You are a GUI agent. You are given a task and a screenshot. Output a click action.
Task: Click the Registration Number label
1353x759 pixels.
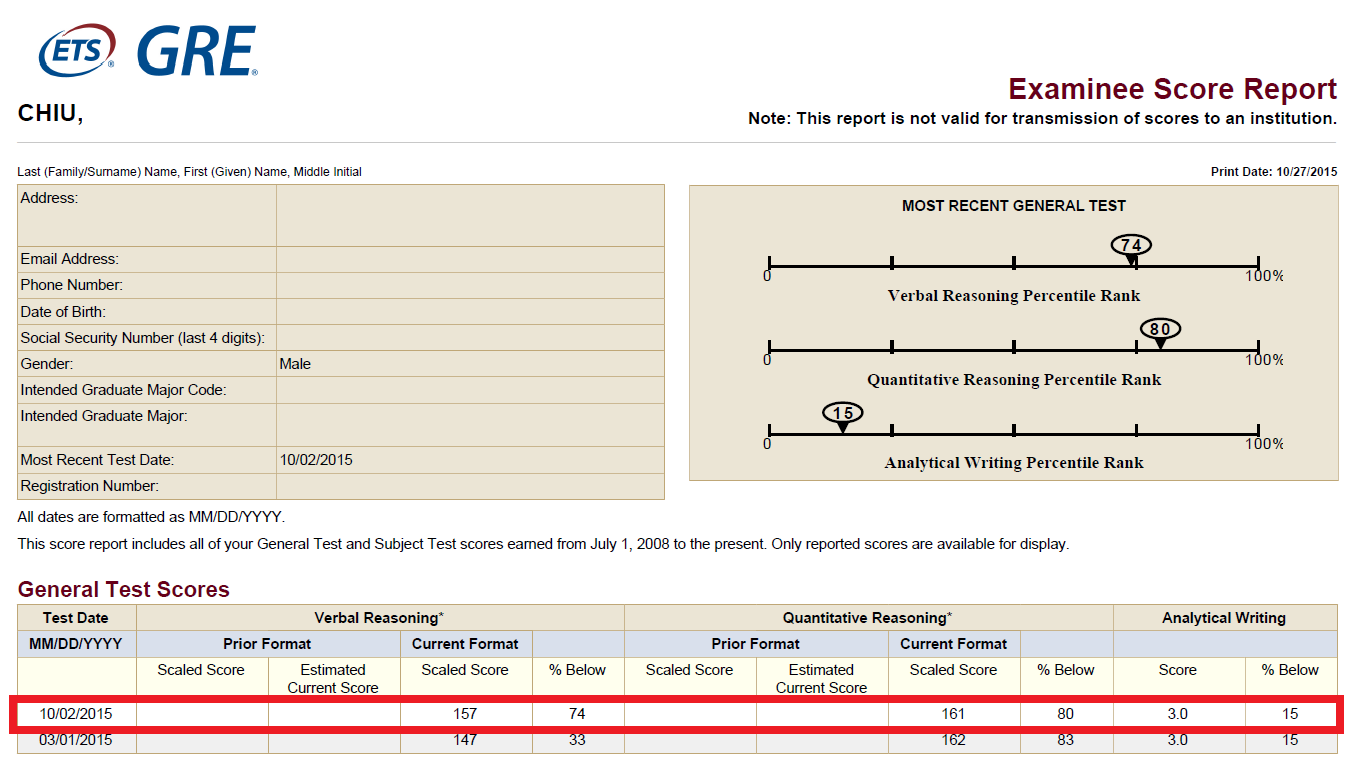(91, 486)
